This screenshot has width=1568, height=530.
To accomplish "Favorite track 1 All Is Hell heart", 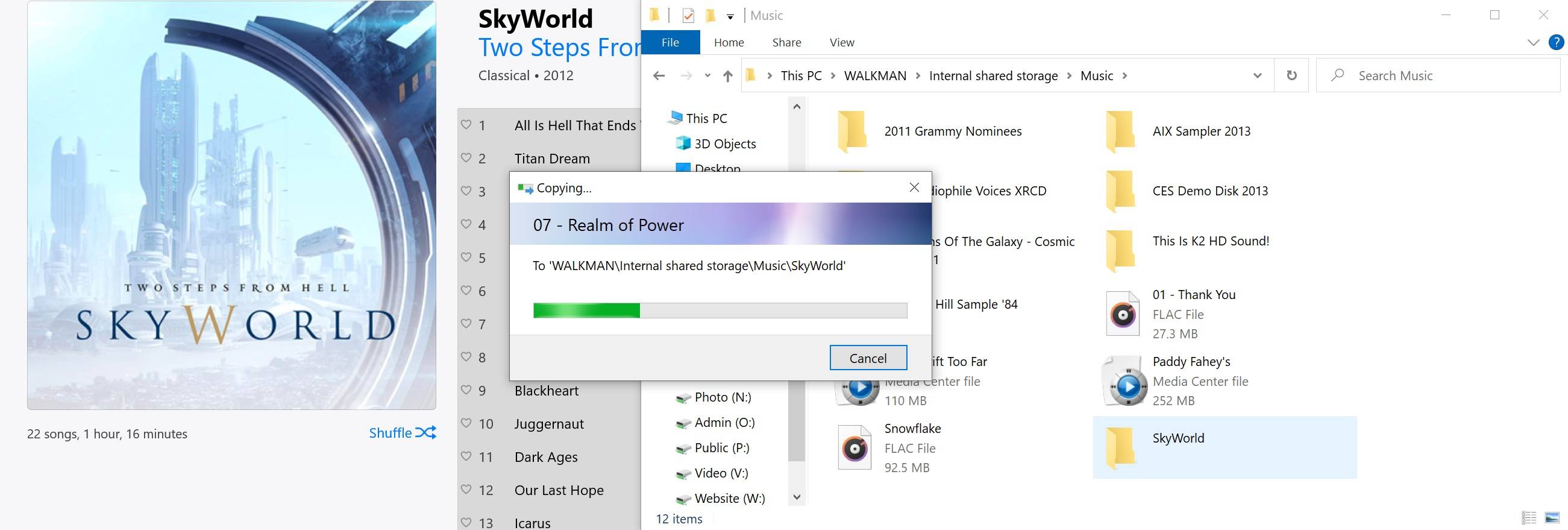I will pos(466,125).
